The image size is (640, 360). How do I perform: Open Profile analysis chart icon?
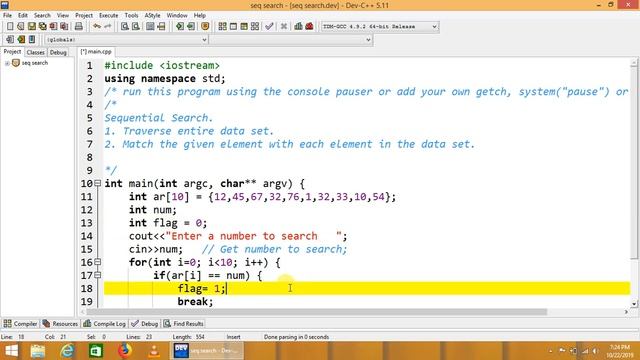[298, 27]
